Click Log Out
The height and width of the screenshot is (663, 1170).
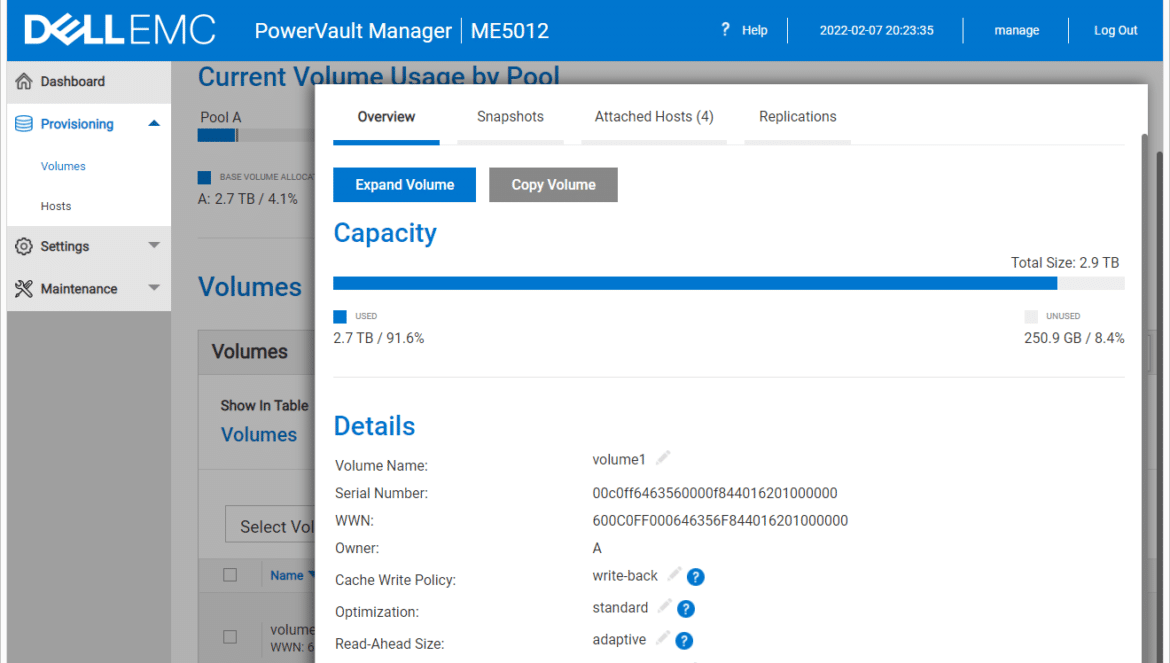coord(1116,31)
